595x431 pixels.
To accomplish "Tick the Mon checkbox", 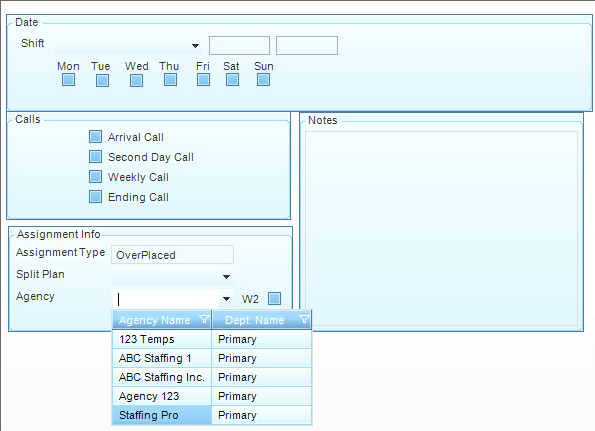I will [x=68, y=80].
